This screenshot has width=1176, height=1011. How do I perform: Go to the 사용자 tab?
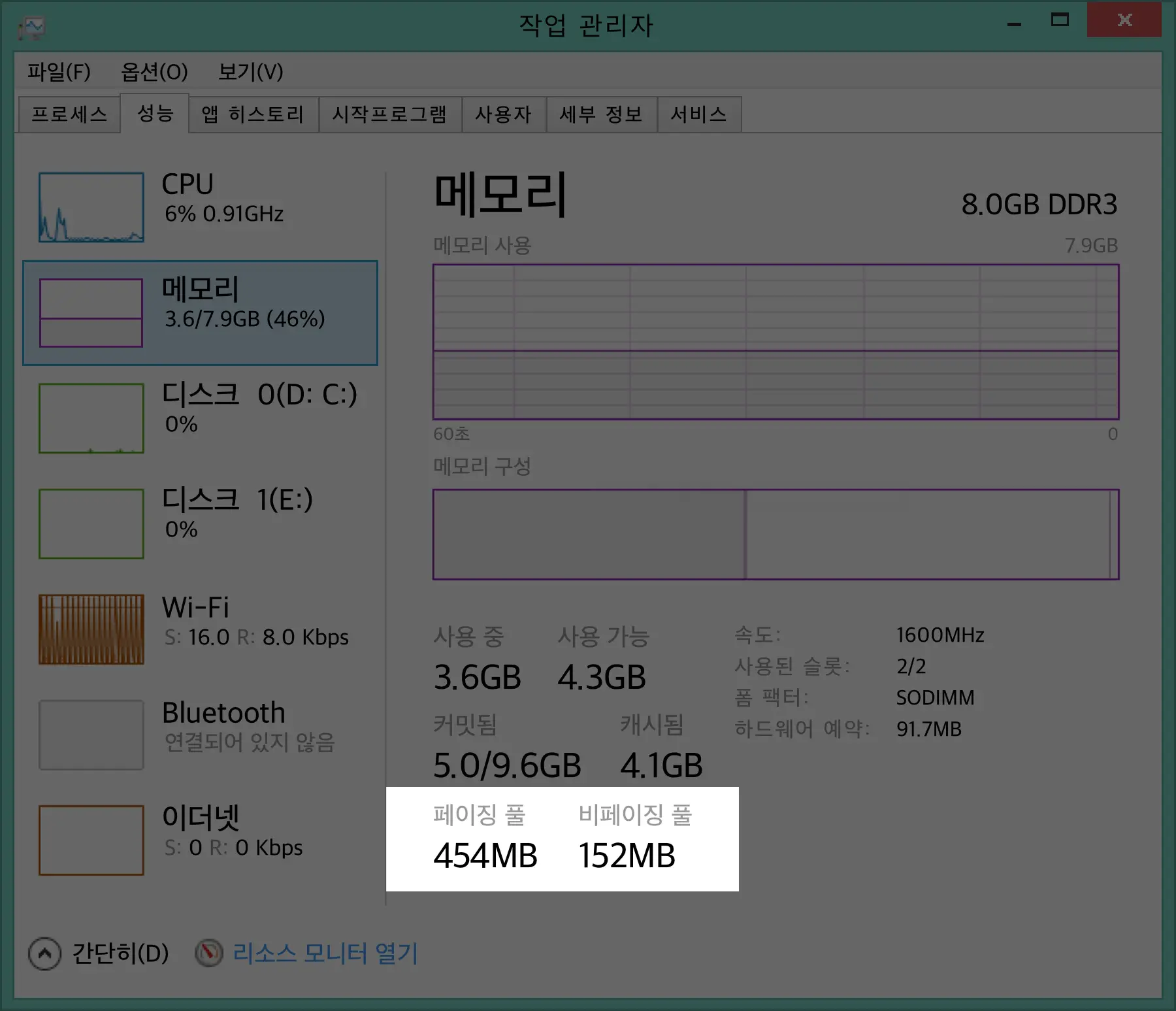pyautogui.click(x=504, y=114)
